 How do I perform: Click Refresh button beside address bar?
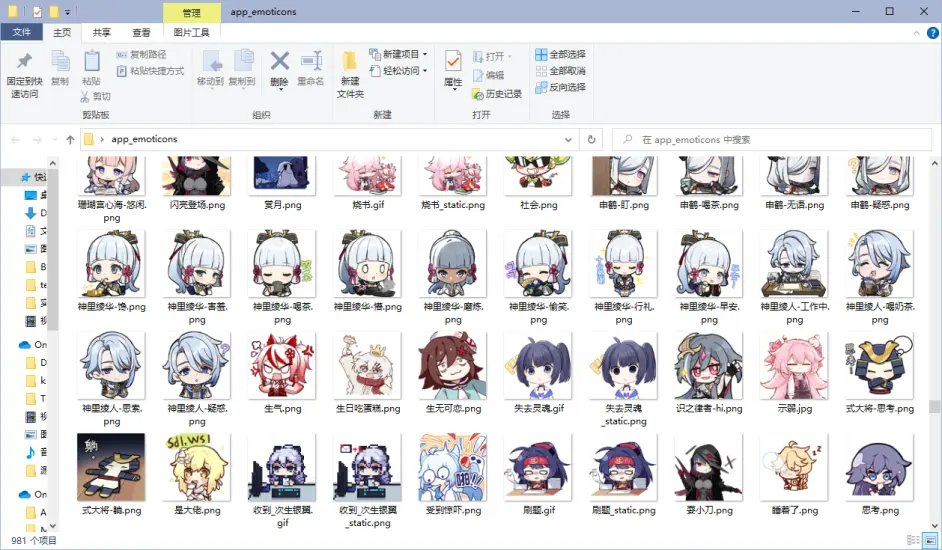pyautogui.click(x=591, y=139)
